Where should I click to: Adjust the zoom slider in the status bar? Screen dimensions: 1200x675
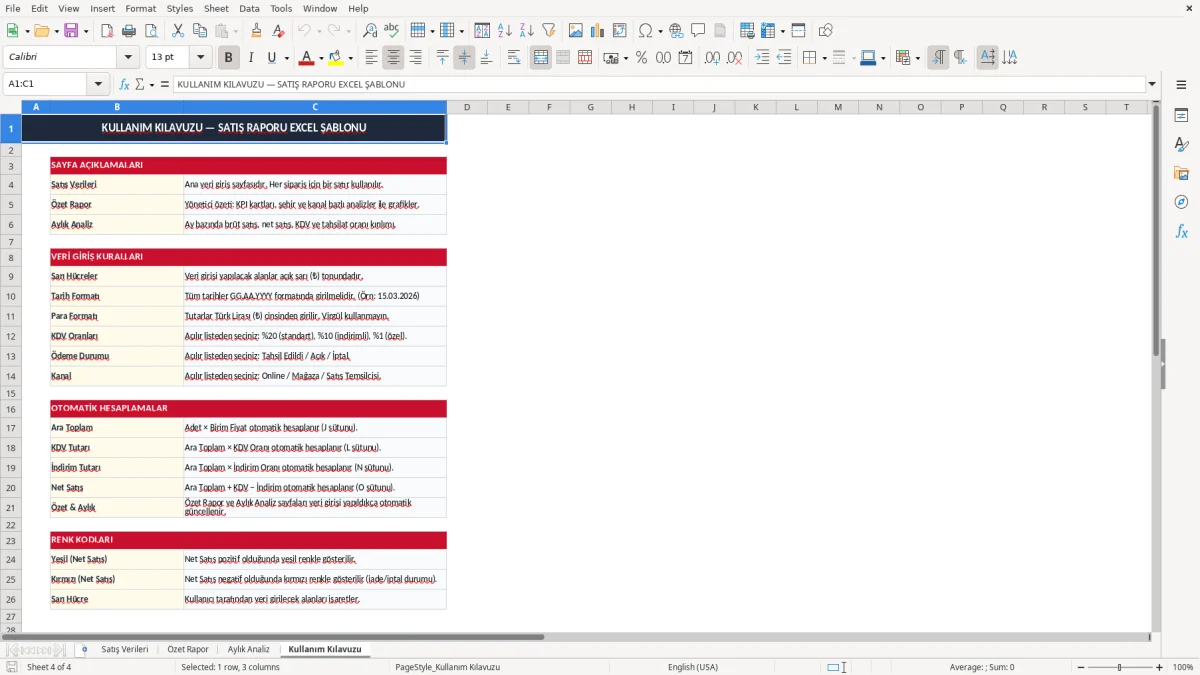coord(1120,667)
